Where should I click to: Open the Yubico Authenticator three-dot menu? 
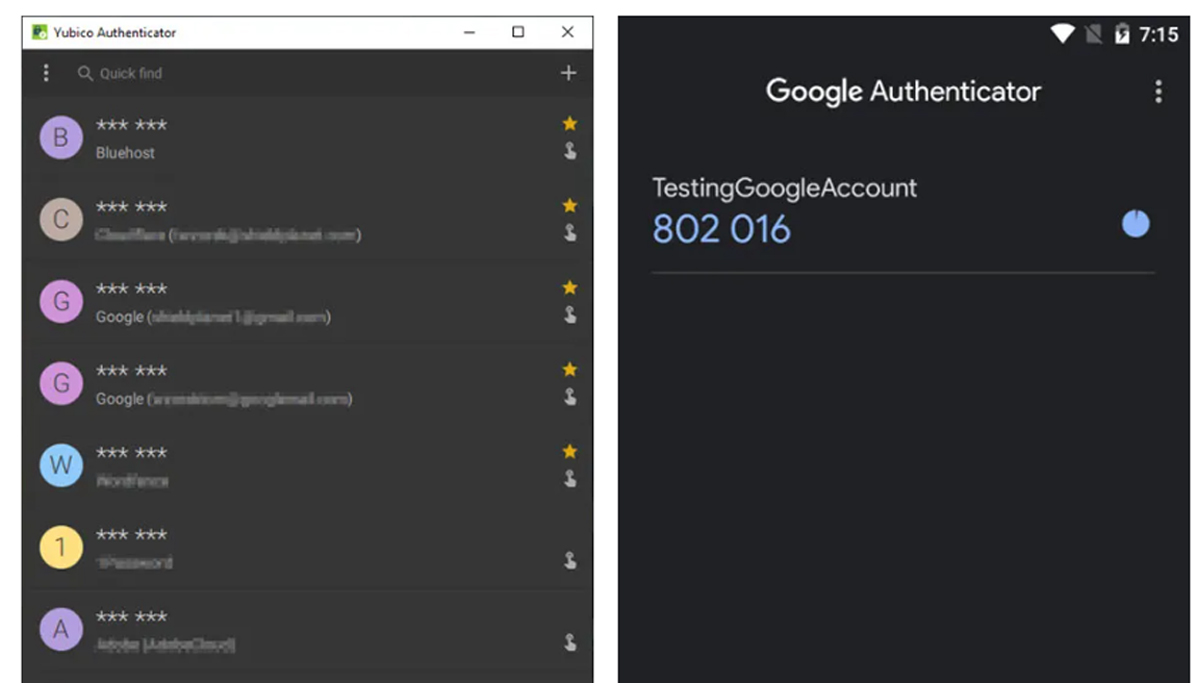point(45,73)
